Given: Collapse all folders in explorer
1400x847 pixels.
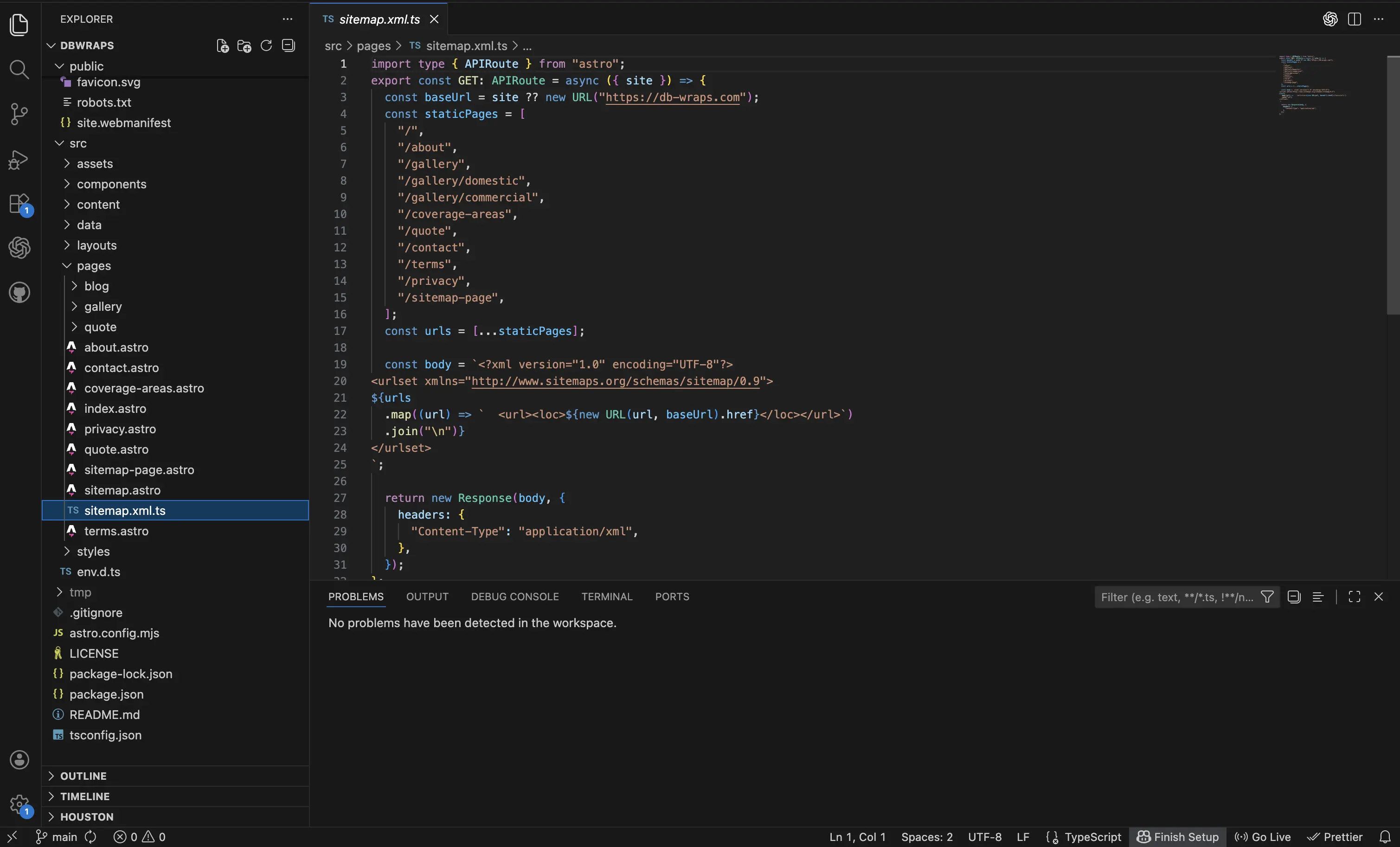Looking at the screenshot, I should click(x=289, y=45).
